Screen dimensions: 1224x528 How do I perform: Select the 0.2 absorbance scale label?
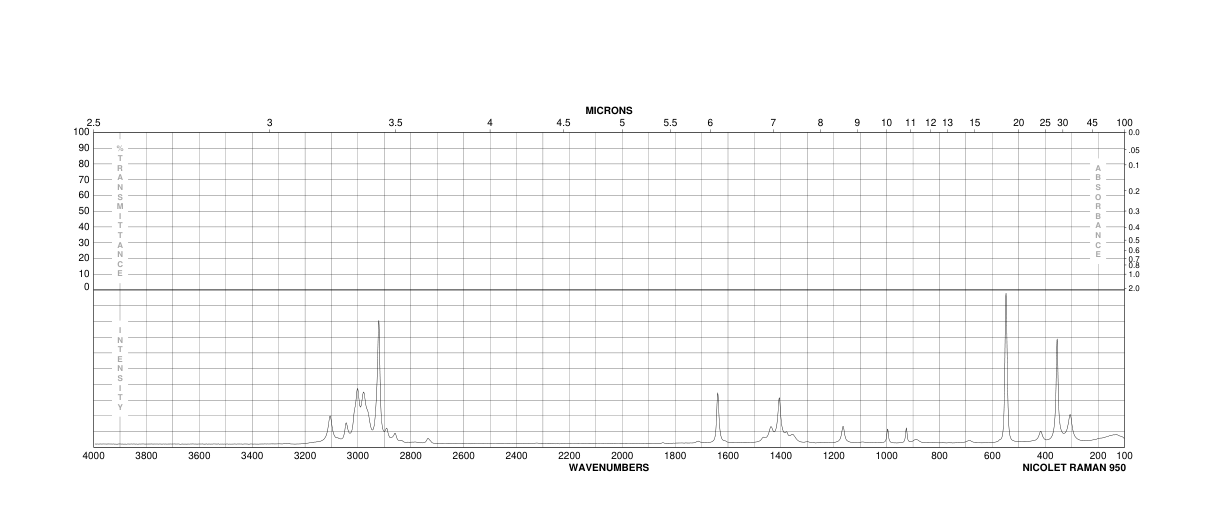[1134, 191]
